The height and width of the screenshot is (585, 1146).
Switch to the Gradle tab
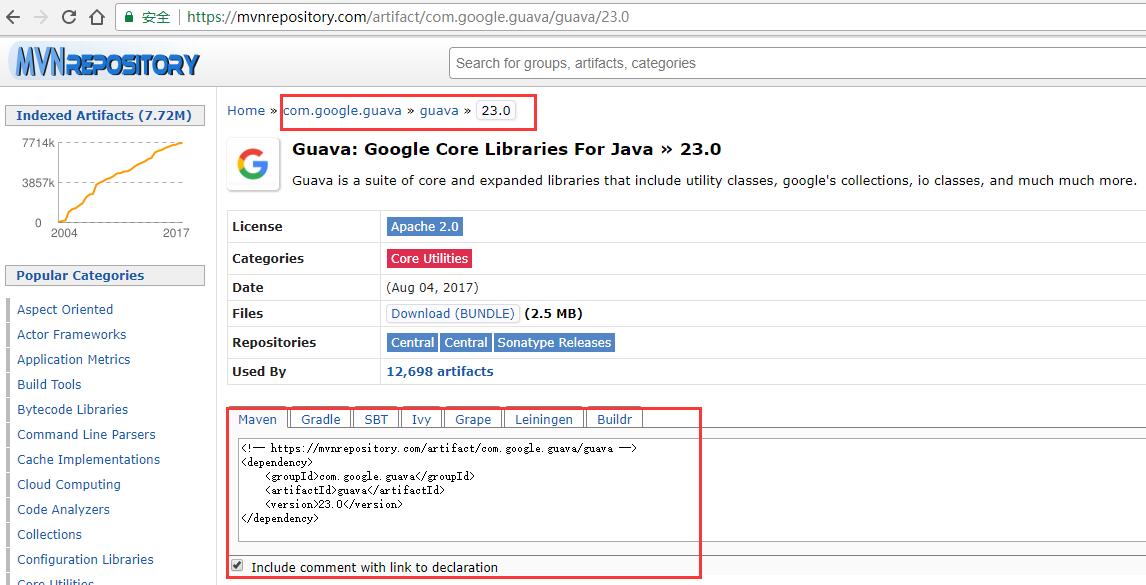321,419
